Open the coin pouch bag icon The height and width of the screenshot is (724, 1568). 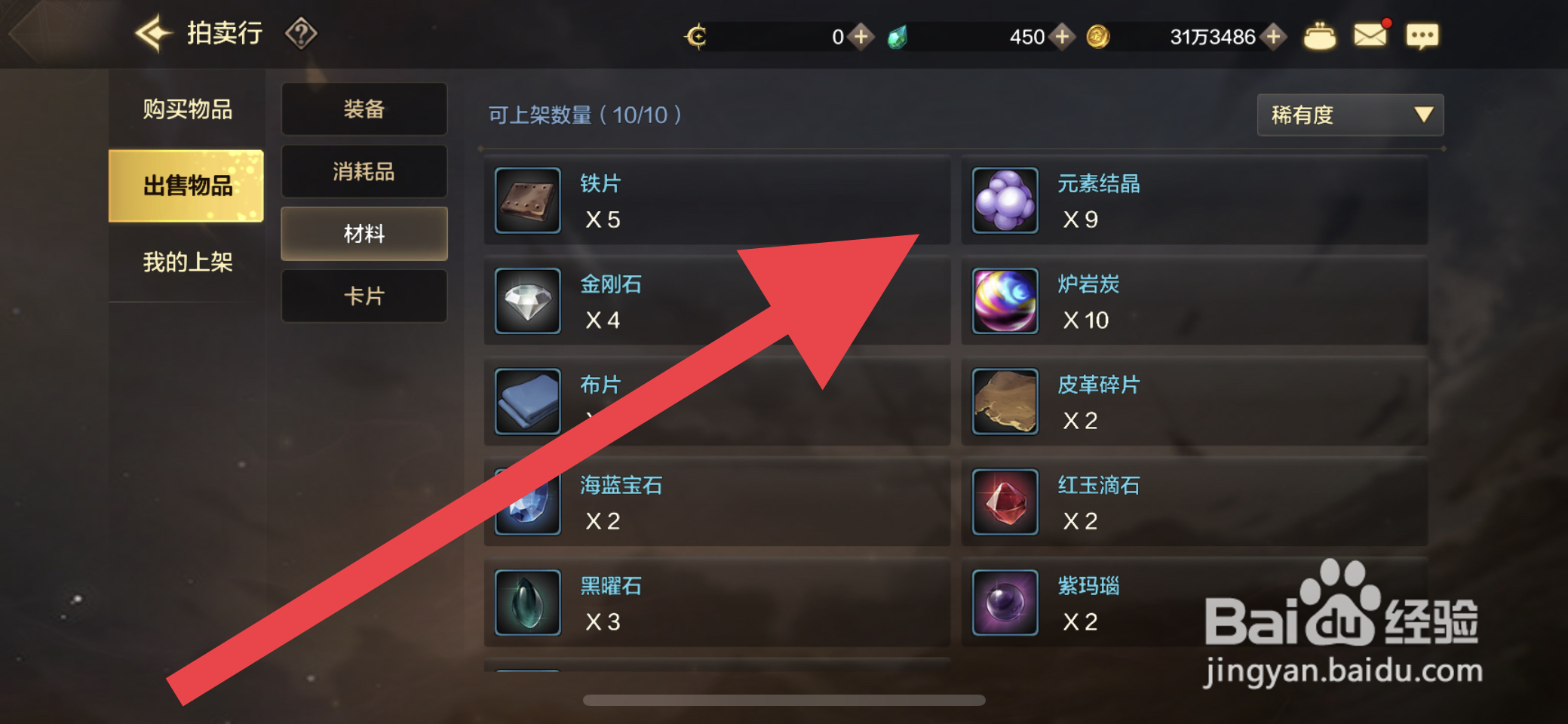[1319, 36]
